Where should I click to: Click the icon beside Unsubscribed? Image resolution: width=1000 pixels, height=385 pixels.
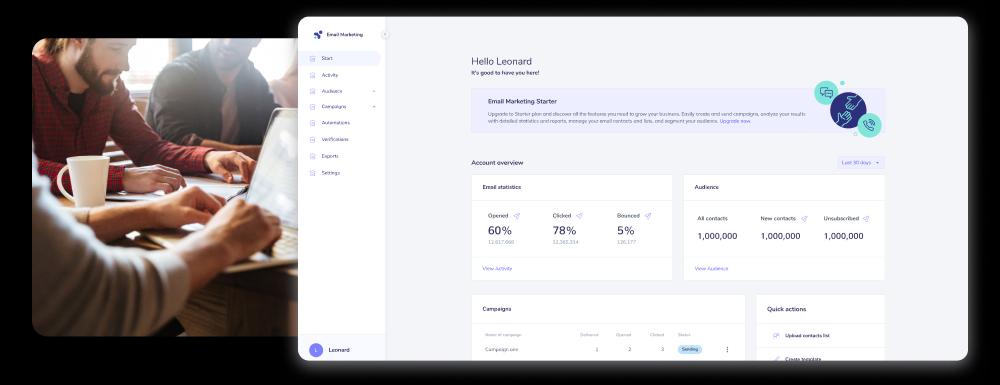[866, 219]
